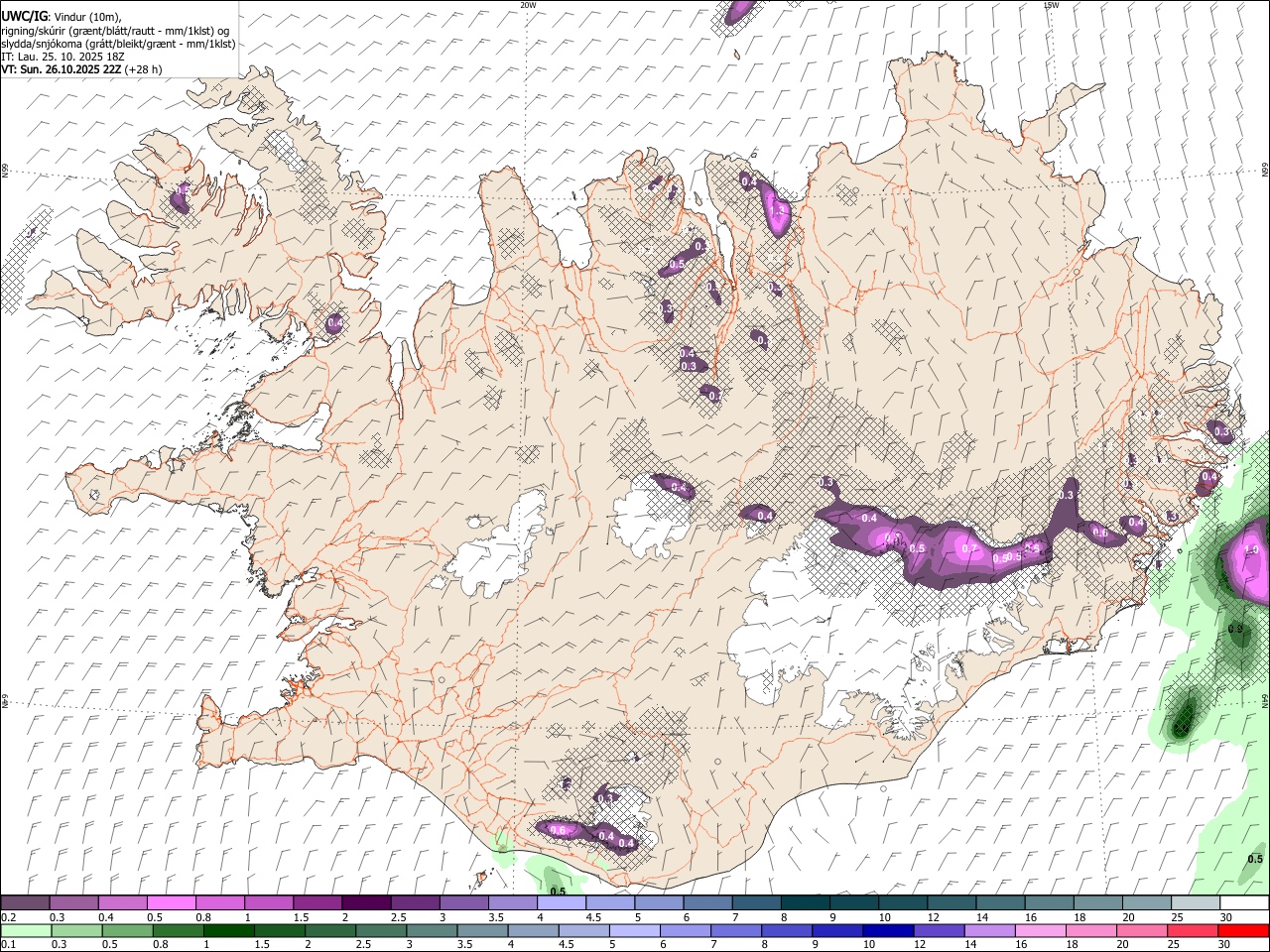Click the 'Vindur (10m),' text in the title

pyautogui.click(x=86, y=17)
